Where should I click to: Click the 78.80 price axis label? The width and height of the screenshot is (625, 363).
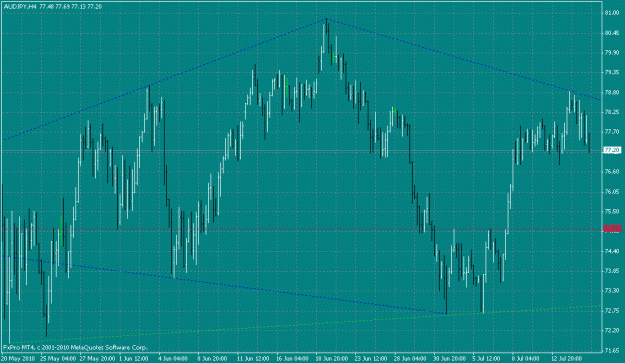pos(612,92)
